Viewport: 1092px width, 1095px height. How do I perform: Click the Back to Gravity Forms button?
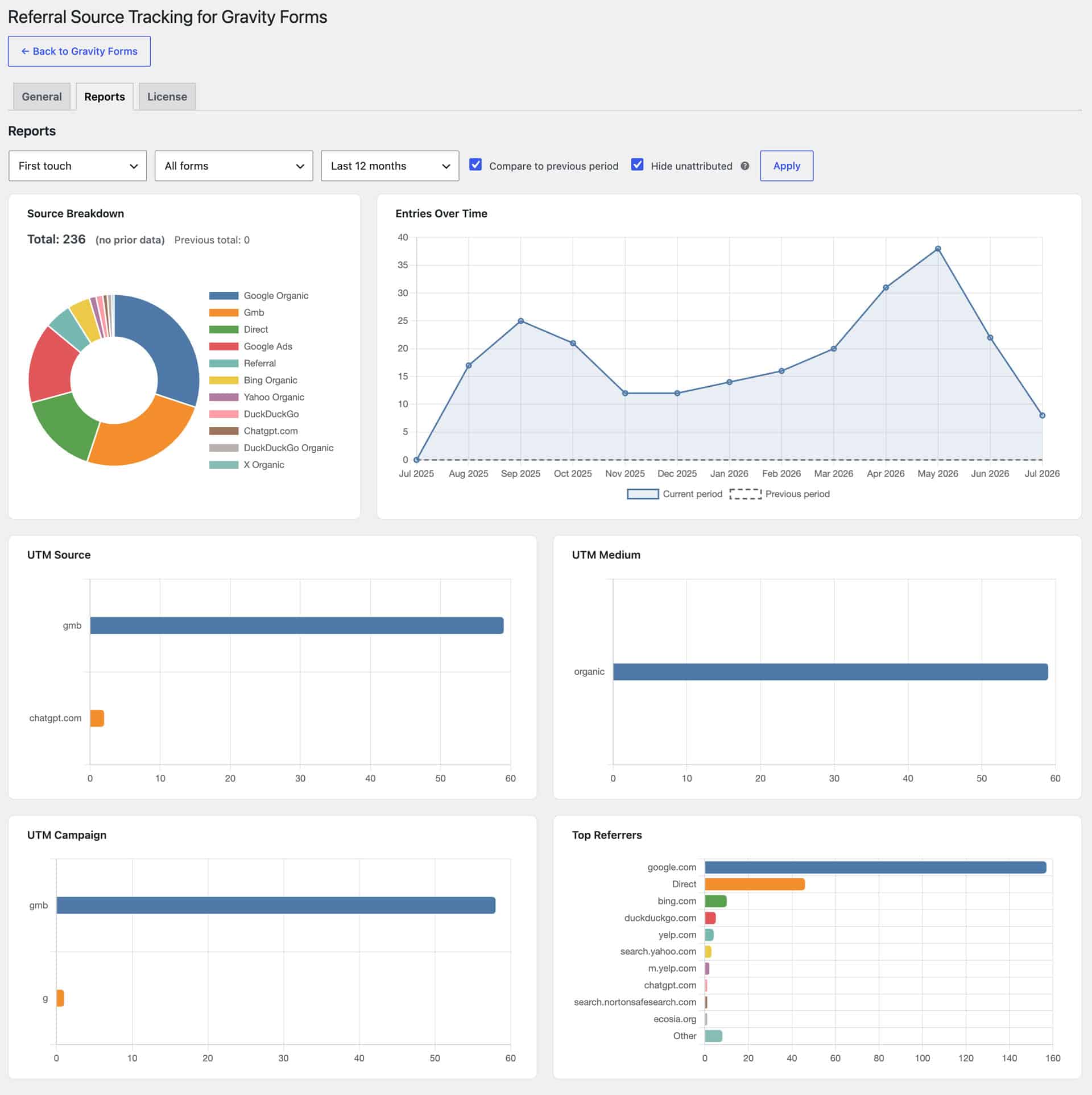point(79,51)
